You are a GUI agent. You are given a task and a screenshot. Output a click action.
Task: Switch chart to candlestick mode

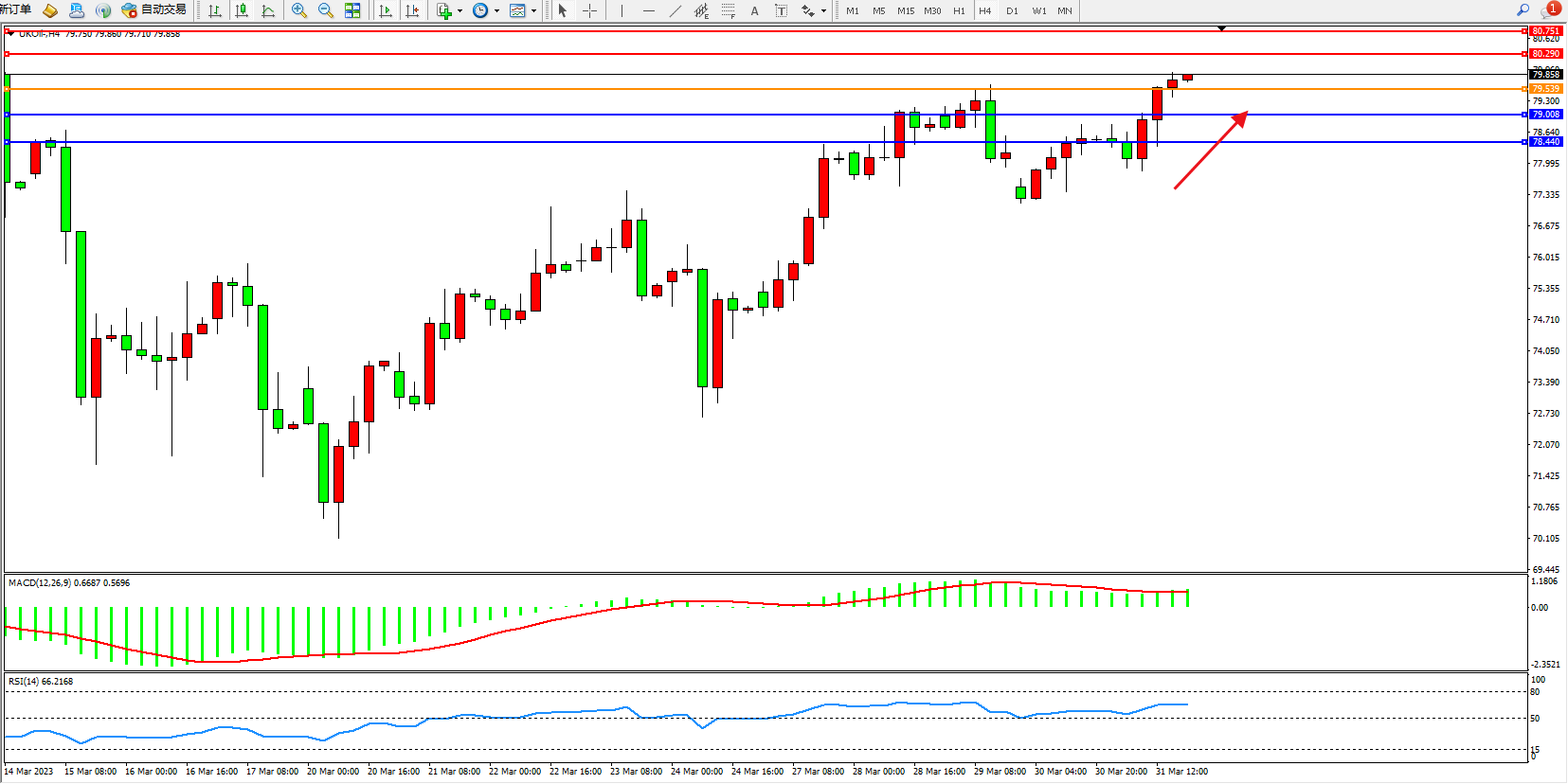pyautogui.click(x=242, y=10)
